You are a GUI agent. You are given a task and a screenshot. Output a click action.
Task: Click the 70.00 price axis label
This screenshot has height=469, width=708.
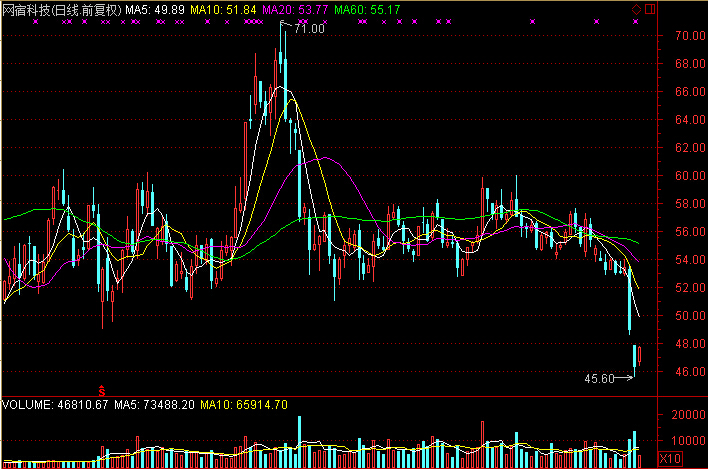[x=686, y=36]
